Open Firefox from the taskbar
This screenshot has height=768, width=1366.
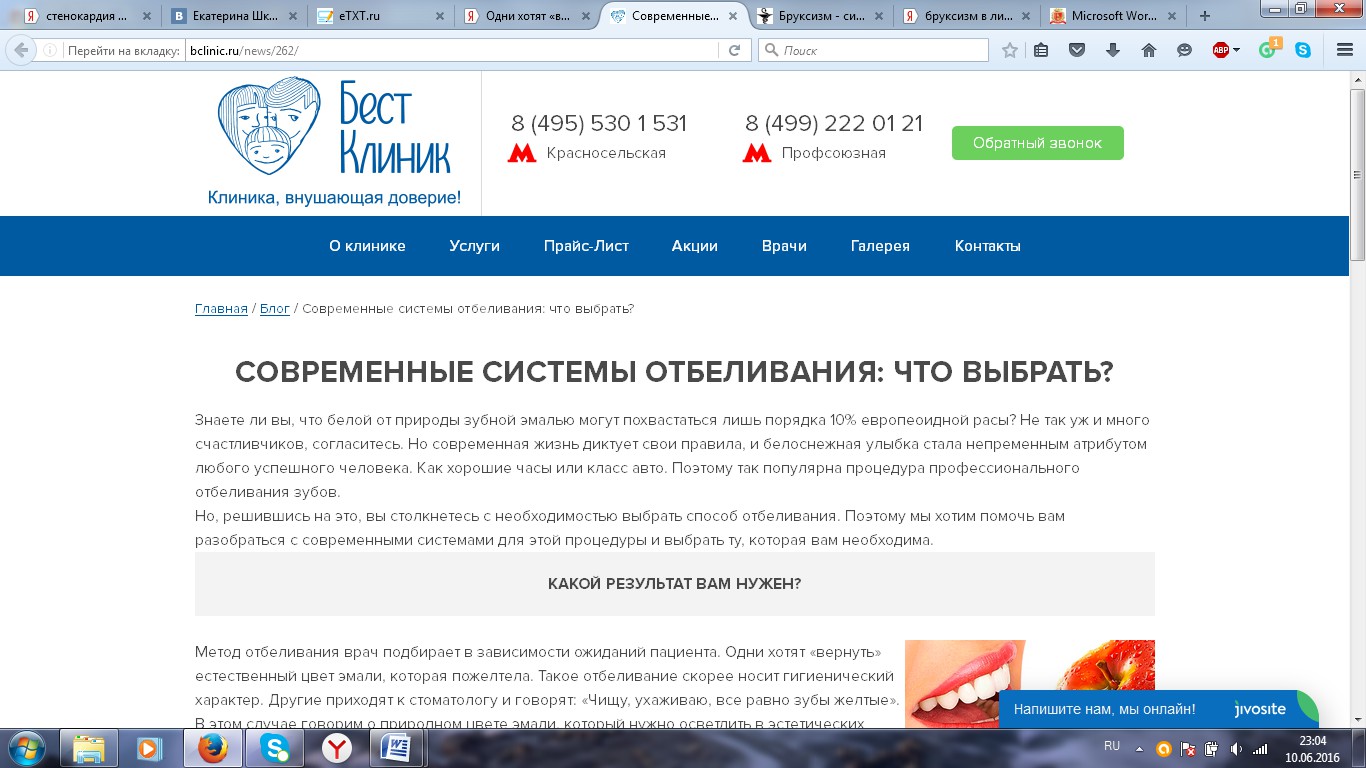click(x=211, y=748)
